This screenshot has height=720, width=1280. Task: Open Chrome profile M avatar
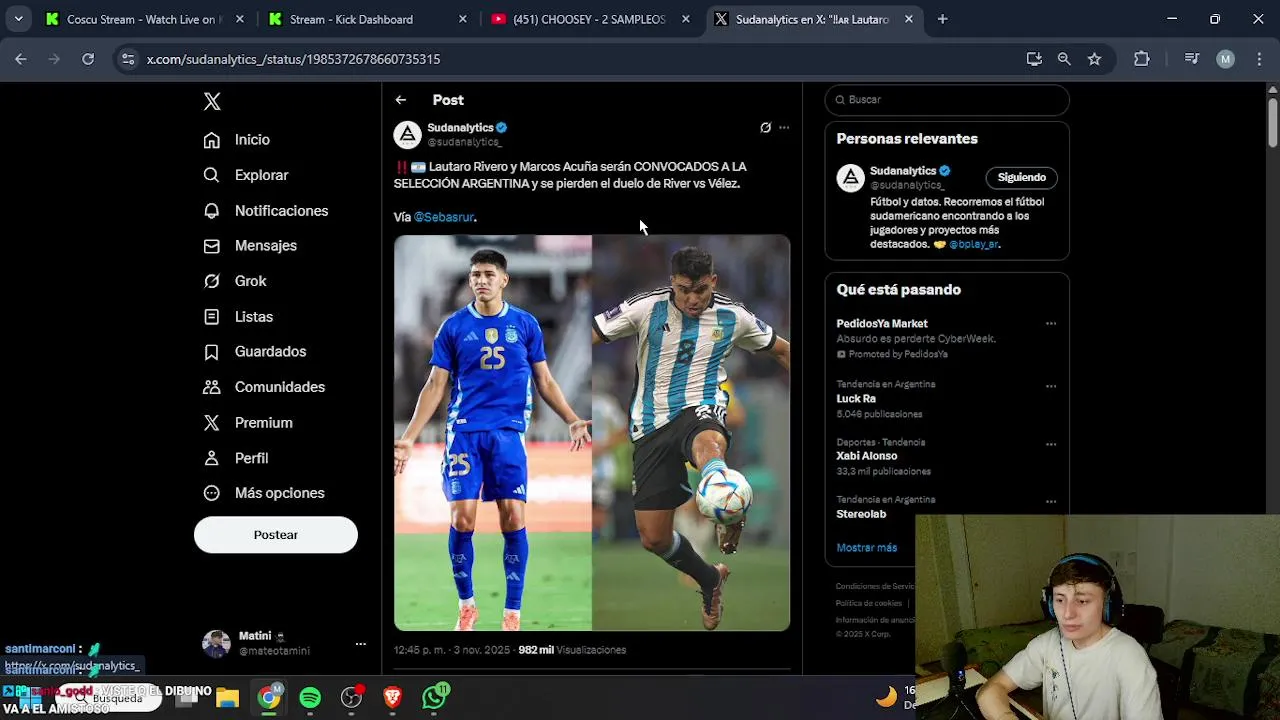pos(1225,59)
